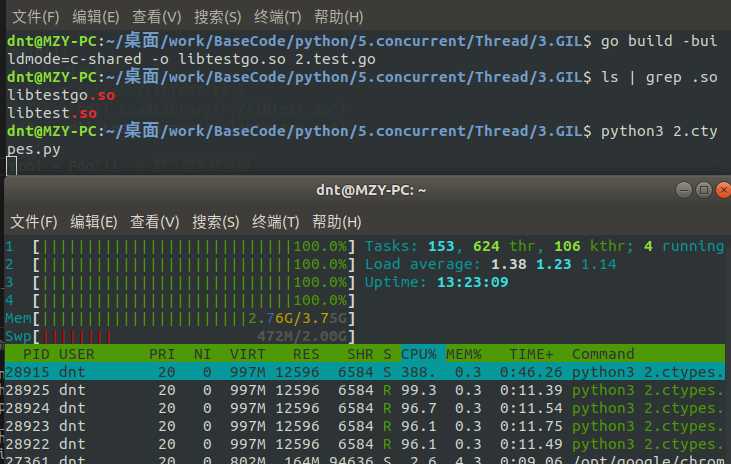The width and height of the screenshot is (731, 464).
Task: Open 搜索(S) menu in htop terminal window
Action: click(215, 222)
